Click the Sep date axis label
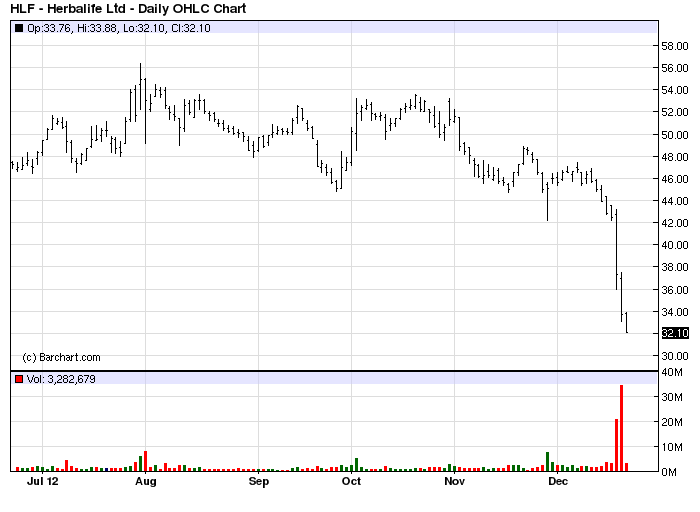This screenshot has height=512, width=700. click(258, 481)
